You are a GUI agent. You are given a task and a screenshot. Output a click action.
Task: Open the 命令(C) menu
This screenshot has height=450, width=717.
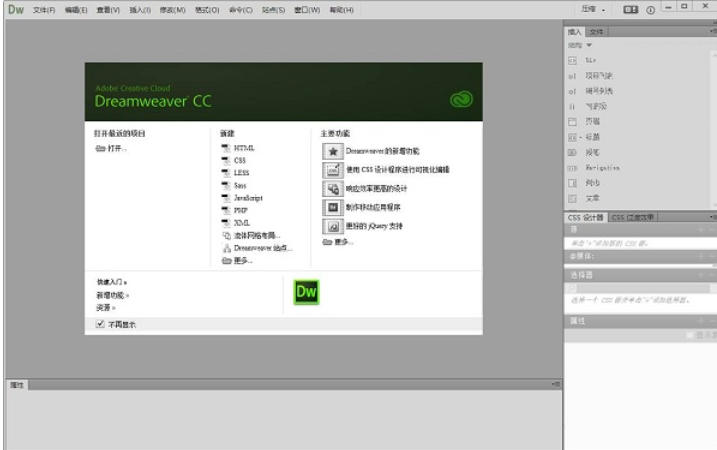click(241, 10)
